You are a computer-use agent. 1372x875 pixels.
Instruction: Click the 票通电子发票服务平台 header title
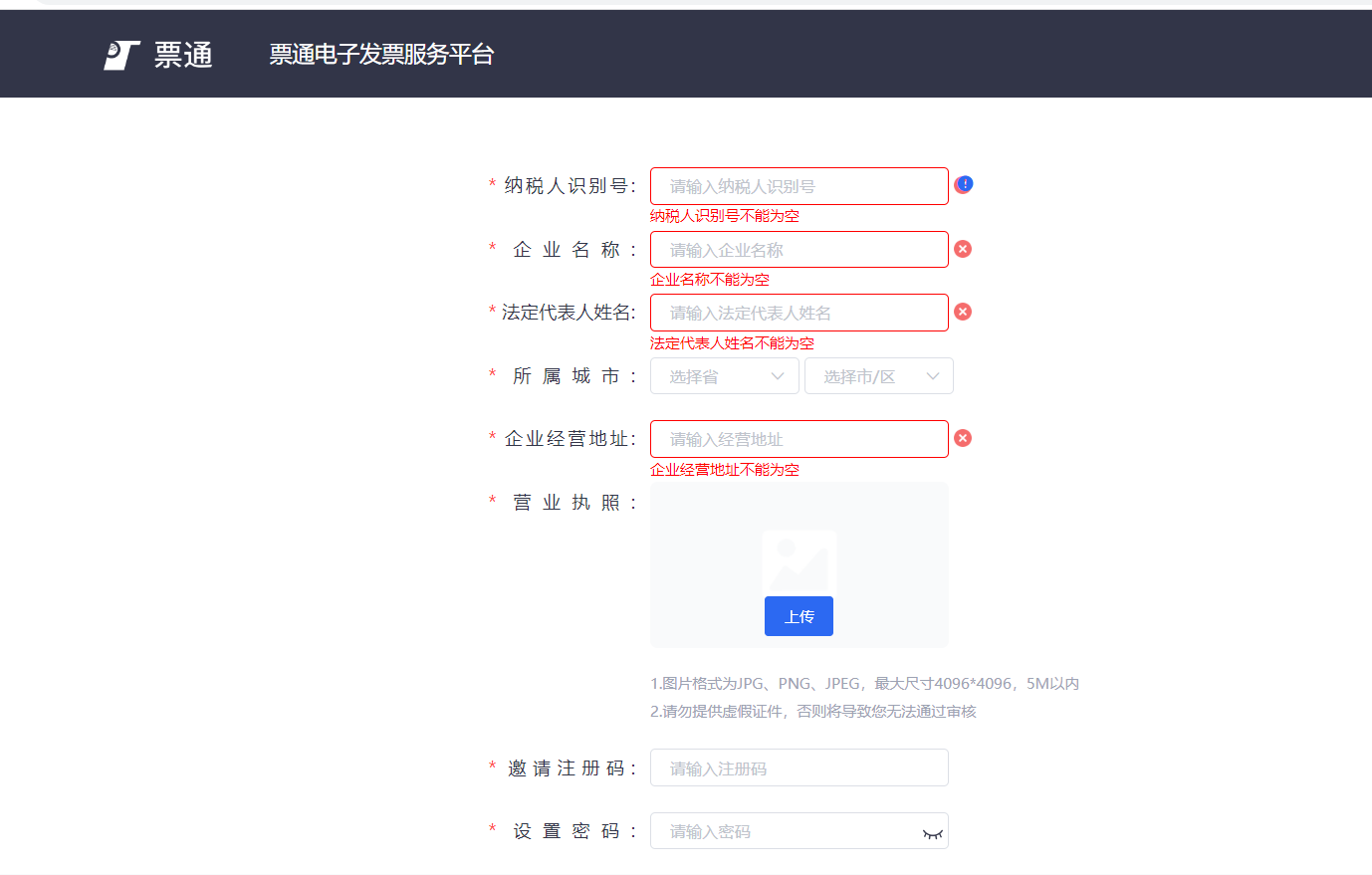point(381,55)
